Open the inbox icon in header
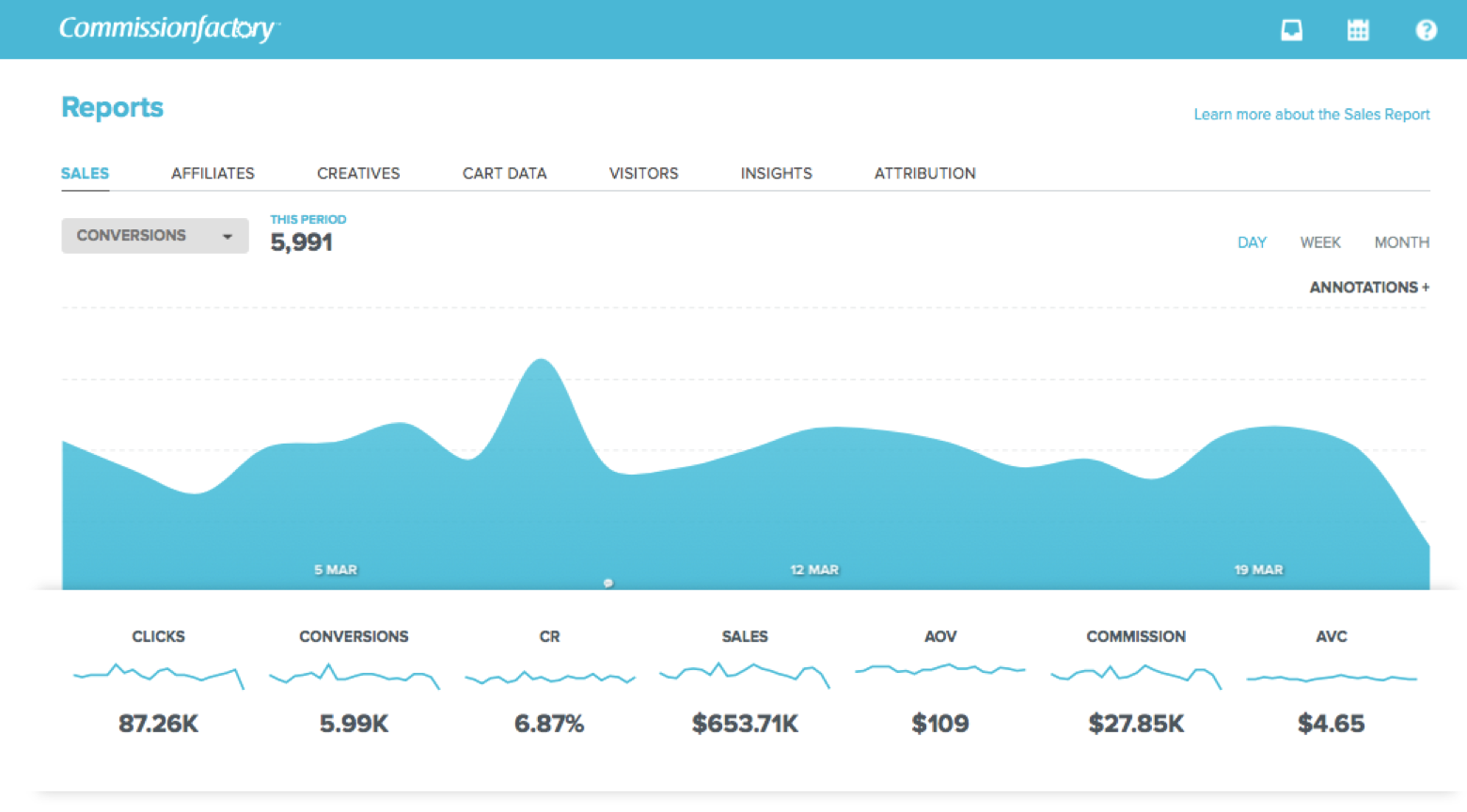This screenshot has height=812, width=1467. coord(1291,30)
